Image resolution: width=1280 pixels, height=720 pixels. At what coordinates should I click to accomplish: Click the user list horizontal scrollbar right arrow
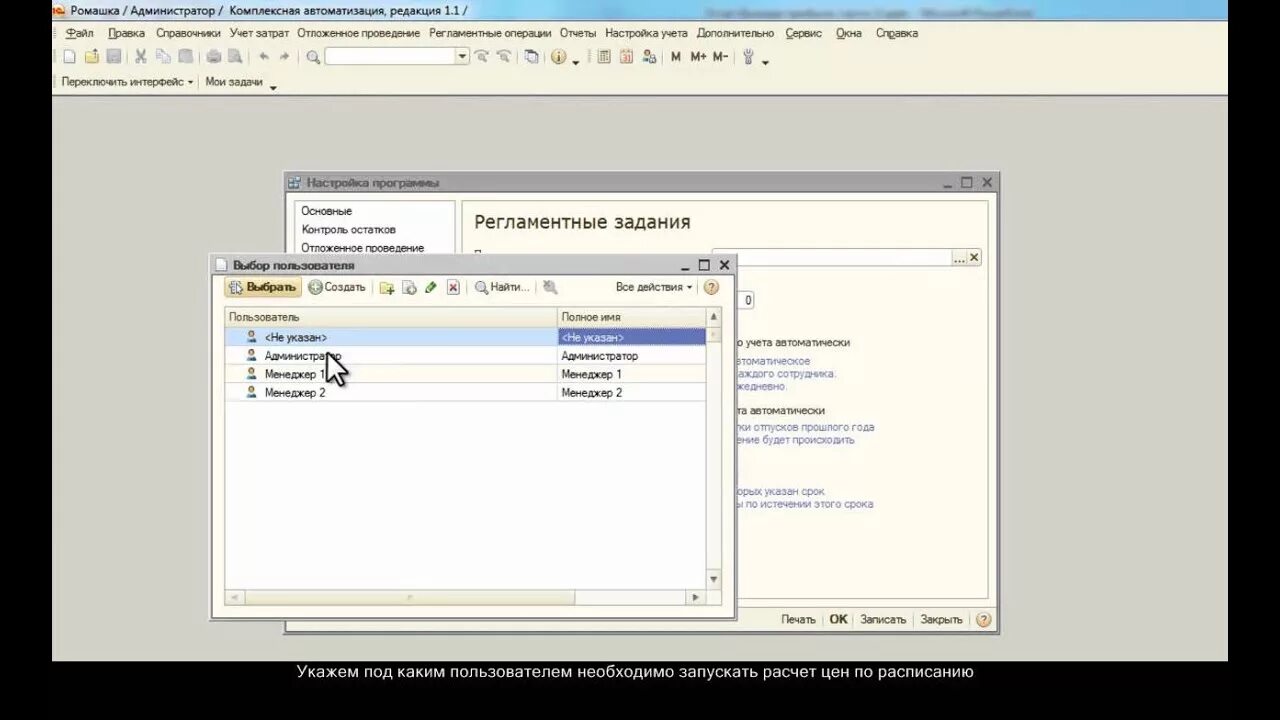click(696, 597)
